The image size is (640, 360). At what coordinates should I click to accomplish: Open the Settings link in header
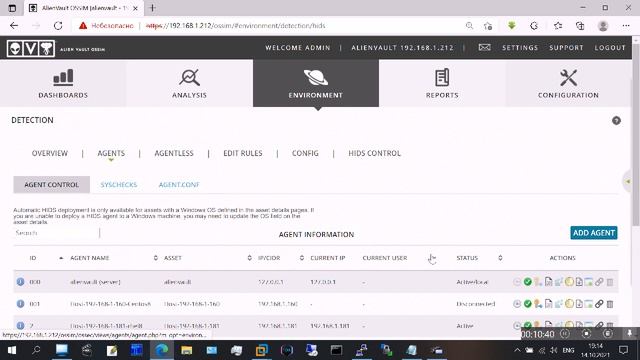point(520,48)
